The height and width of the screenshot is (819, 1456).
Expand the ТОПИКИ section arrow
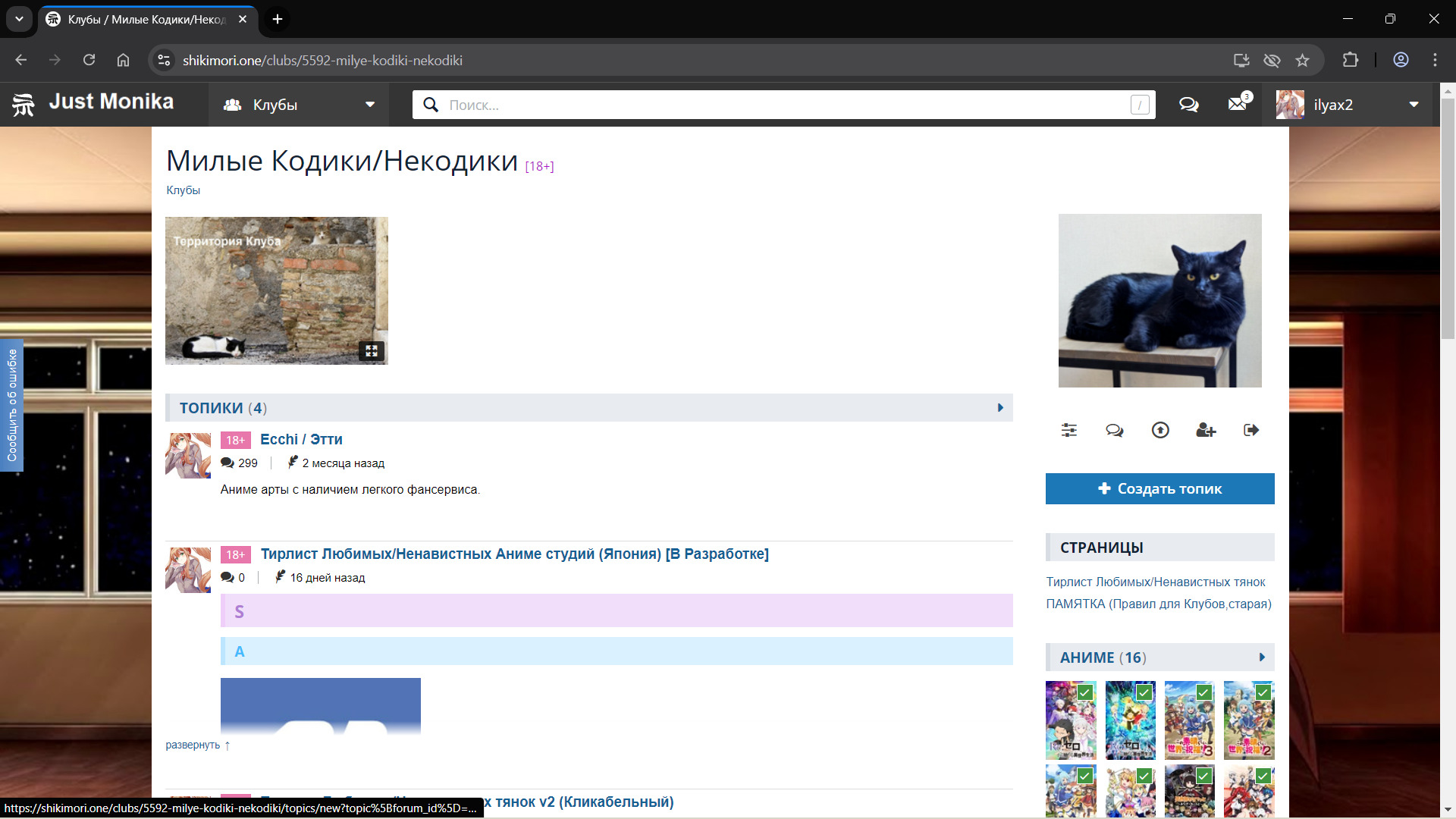pyautogui.click(x=1000, y=408)
